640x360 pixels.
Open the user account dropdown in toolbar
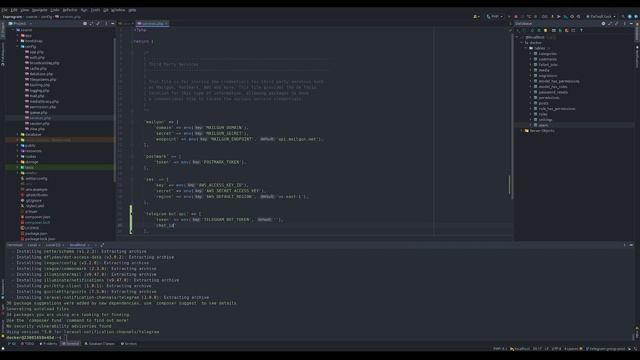coord(476,17)
